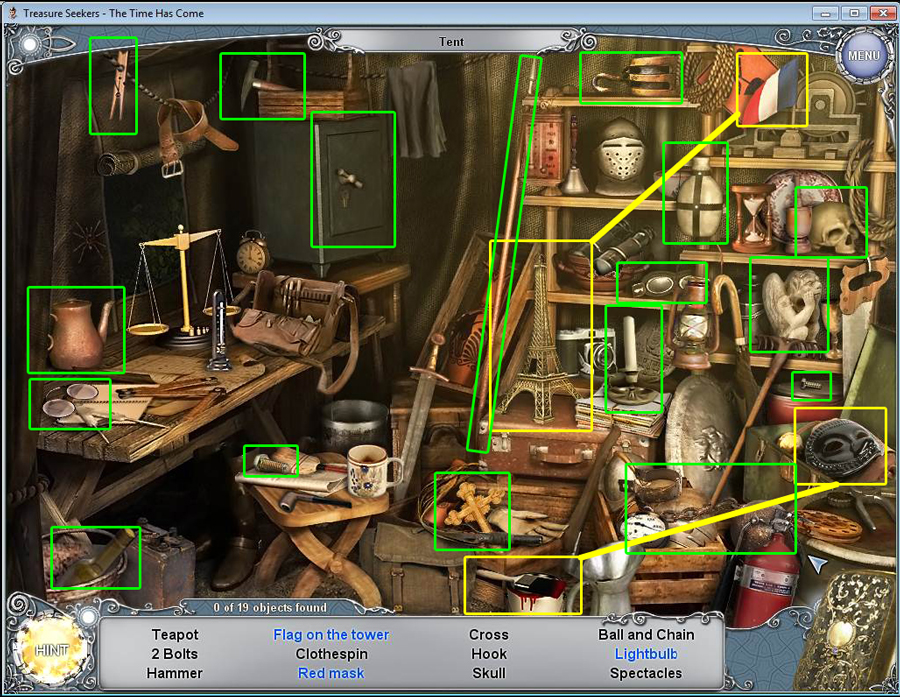Click 'Red mask' in the object list
The image size is (900, 697).
pyautogui.click(x=331, y=673)
